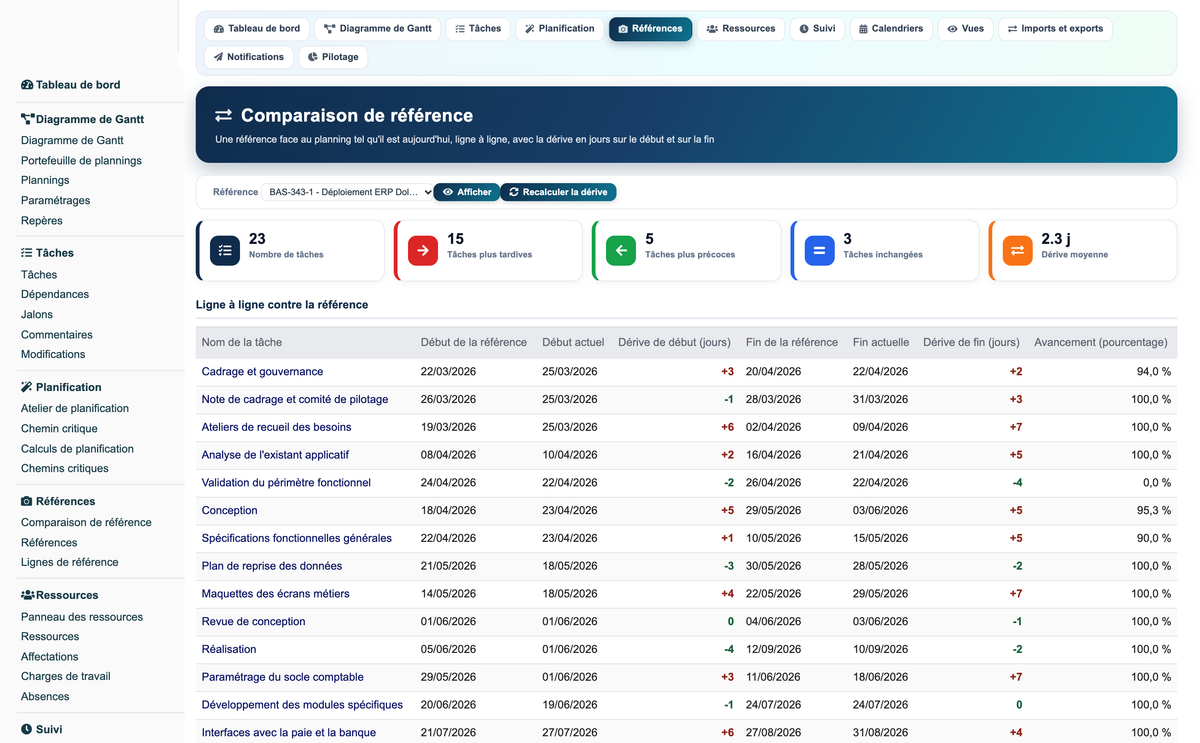
Task: Click the orange swap icon on the Dérive moyenne card
Action: point(1017,250)
